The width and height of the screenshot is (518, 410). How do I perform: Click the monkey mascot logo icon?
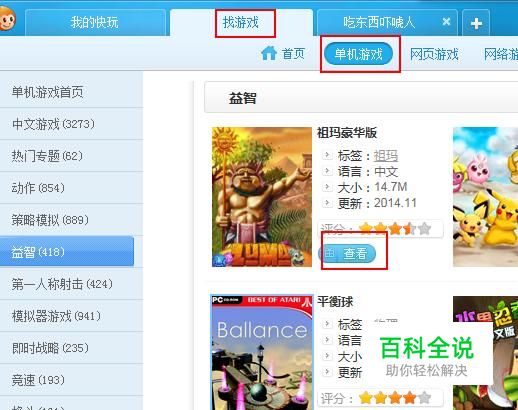[x=7, y=20]
